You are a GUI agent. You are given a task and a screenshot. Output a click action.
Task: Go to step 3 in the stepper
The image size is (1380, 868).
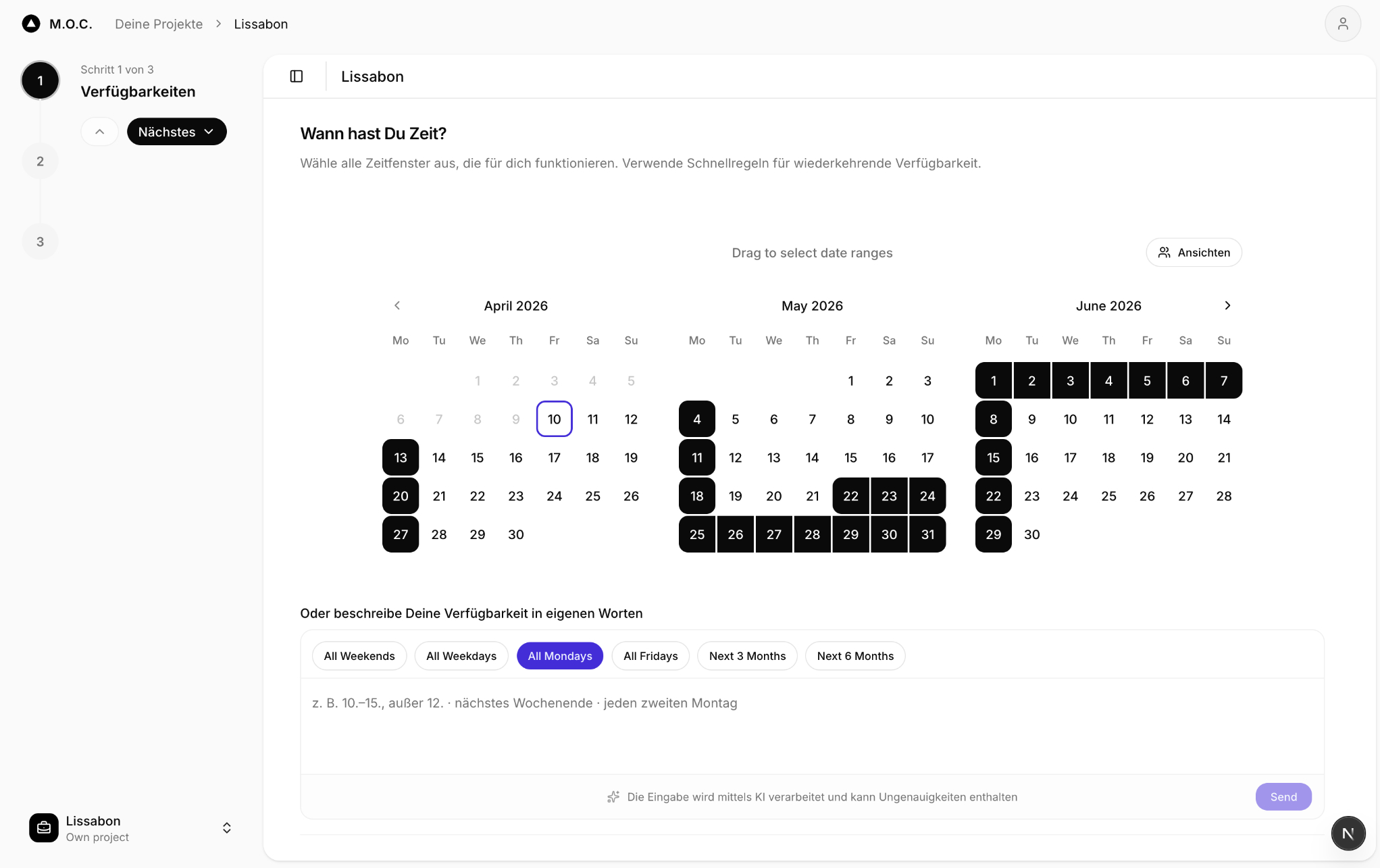40,242
